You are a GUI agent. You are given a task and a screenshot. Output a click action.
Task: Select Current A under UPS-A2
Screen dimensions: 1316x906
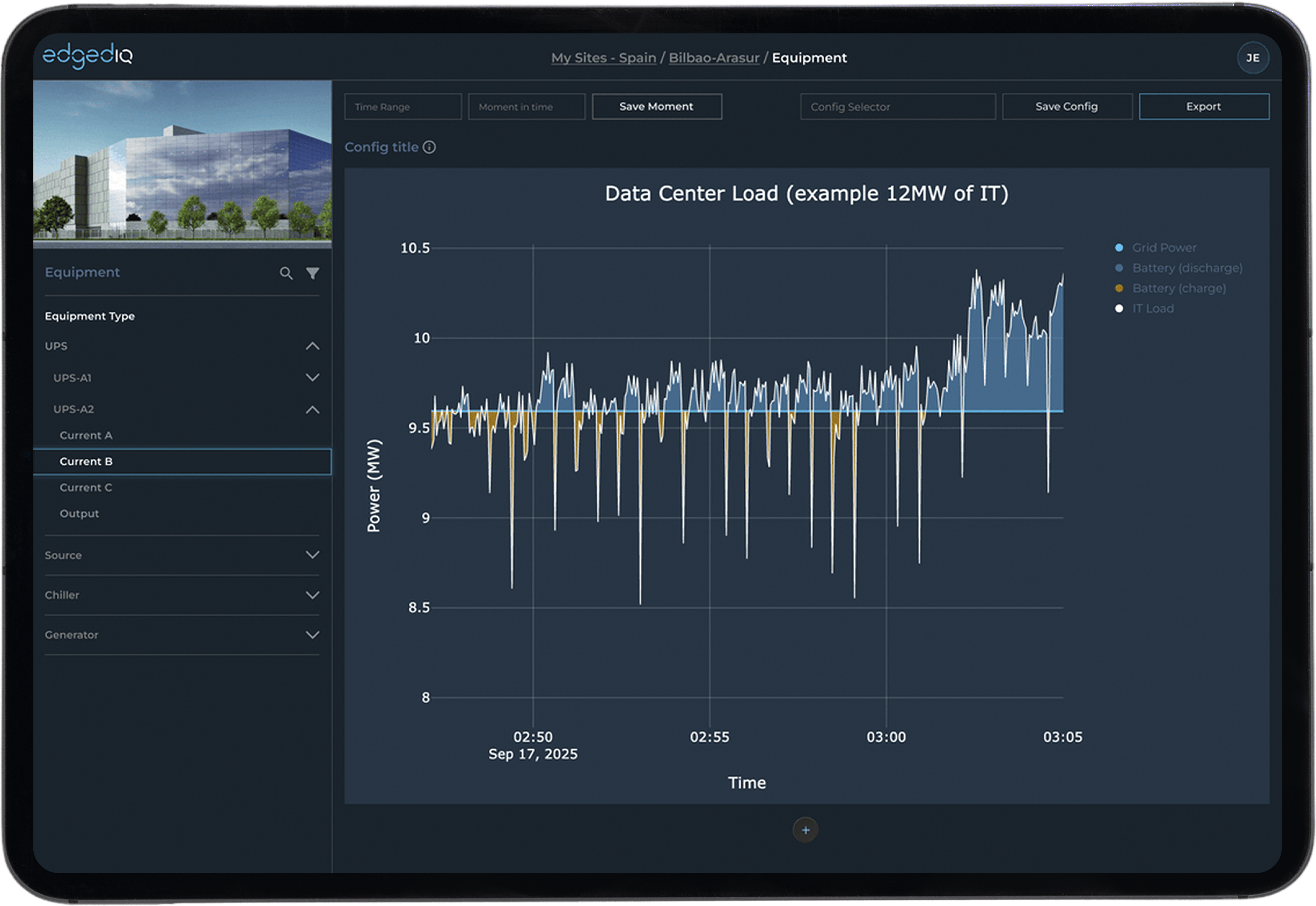tap(86, 436)
